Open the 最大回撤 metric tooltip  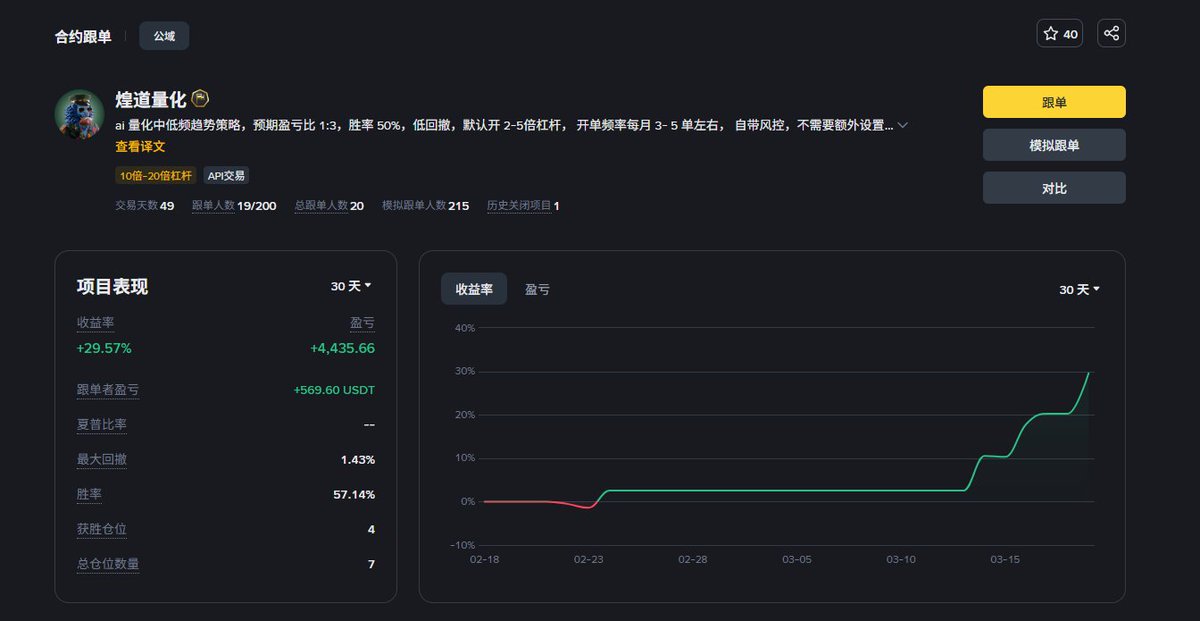[100, 459]
